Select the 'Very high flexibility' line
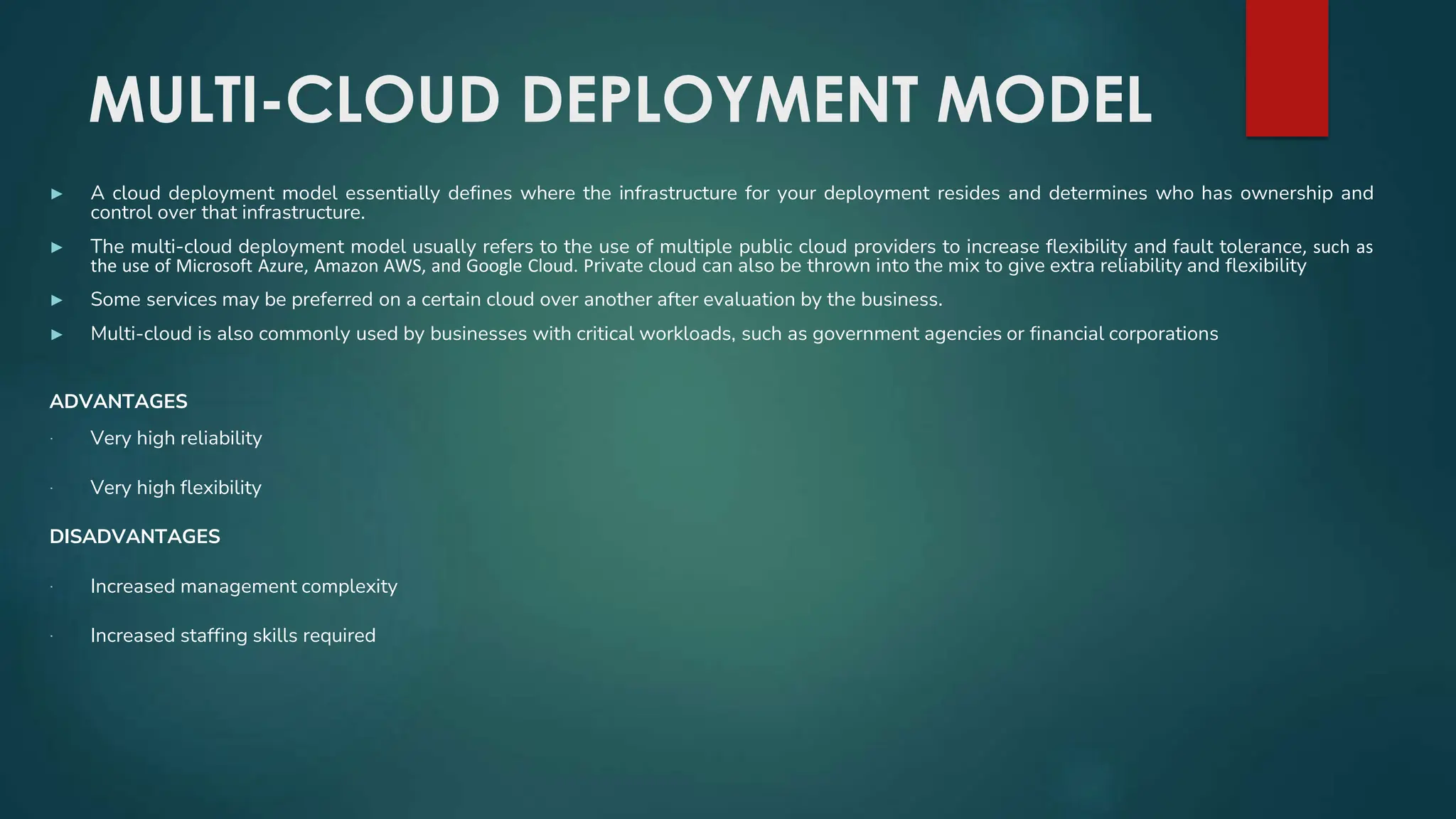The width and height of the screenshot is (1456, 819). [x=176, y=488]
